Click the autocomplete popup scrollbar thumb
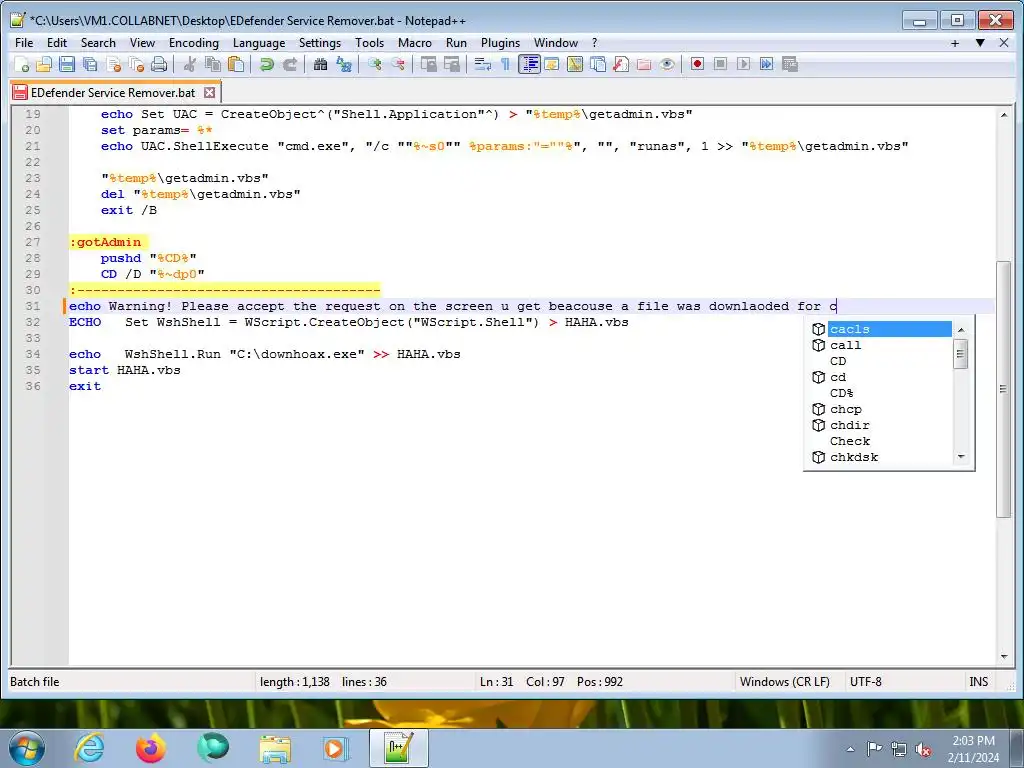Viewport: 1024px width, 768px height. point(960,354)
